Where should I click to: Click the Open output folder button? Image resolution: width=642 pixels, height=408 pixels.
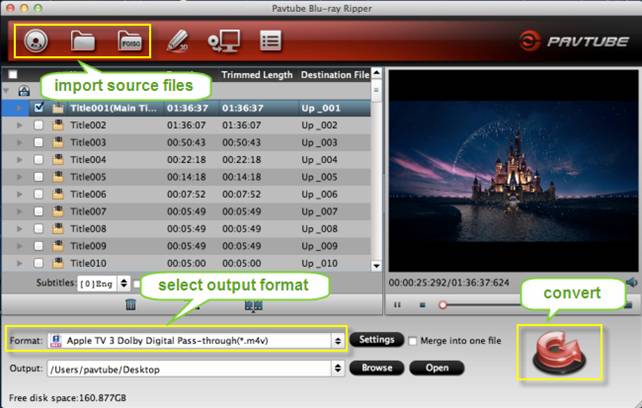[437, 368]
